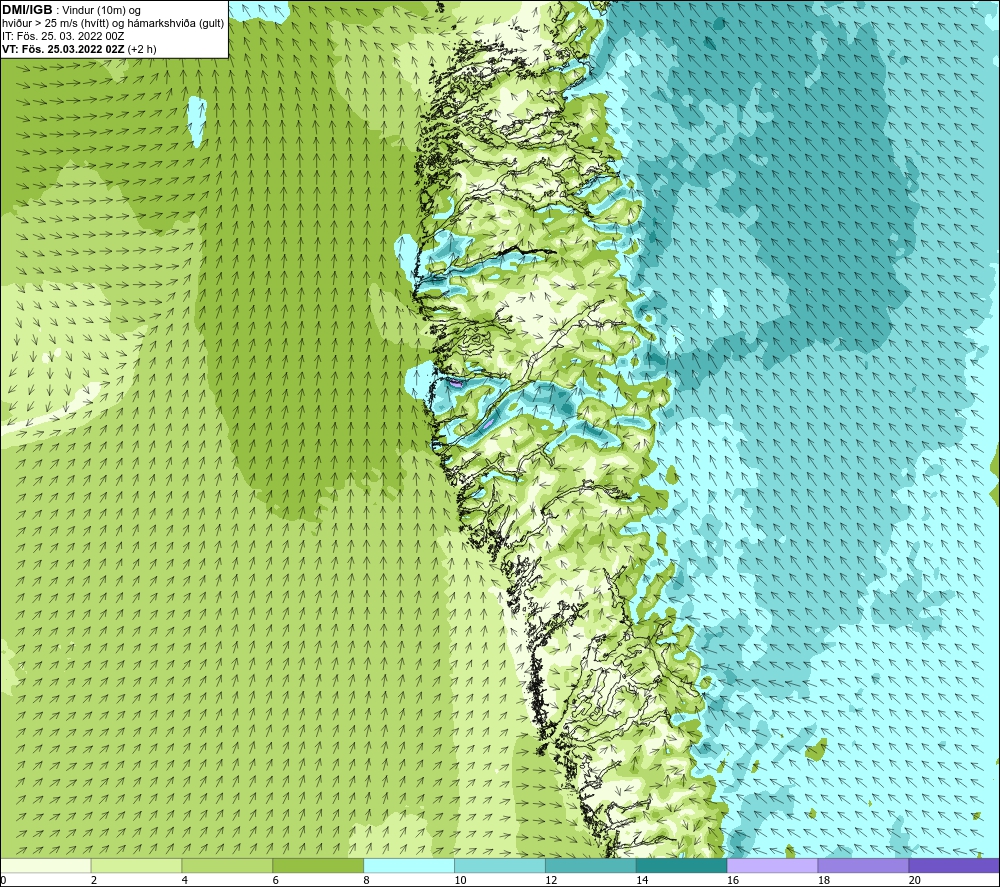
Task: Click the scale label '16'
Action: 733,880
